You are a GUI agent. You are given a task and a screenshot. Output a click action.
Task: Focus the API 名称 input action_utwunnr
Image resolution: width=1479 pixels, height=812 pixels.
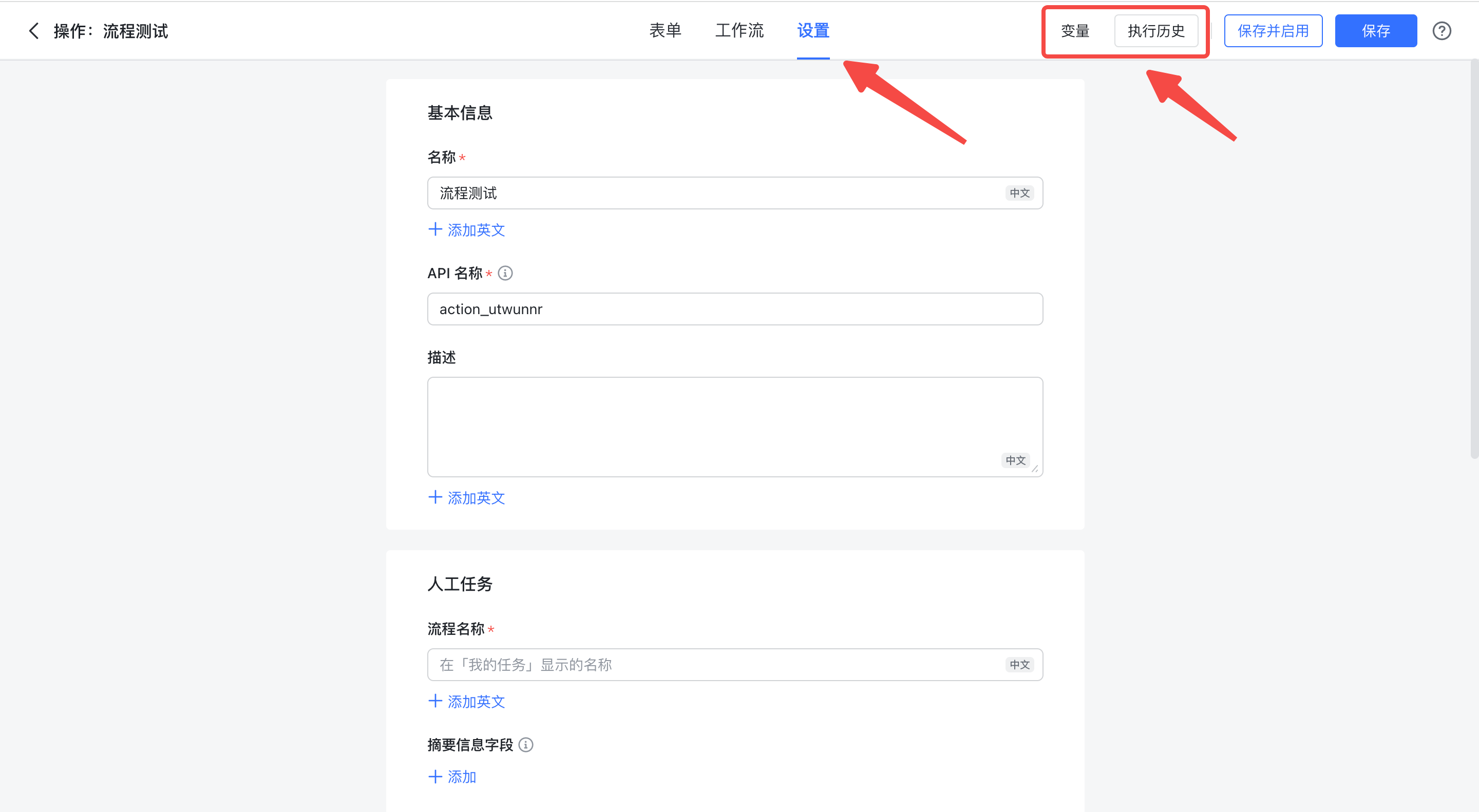(735, 310)
